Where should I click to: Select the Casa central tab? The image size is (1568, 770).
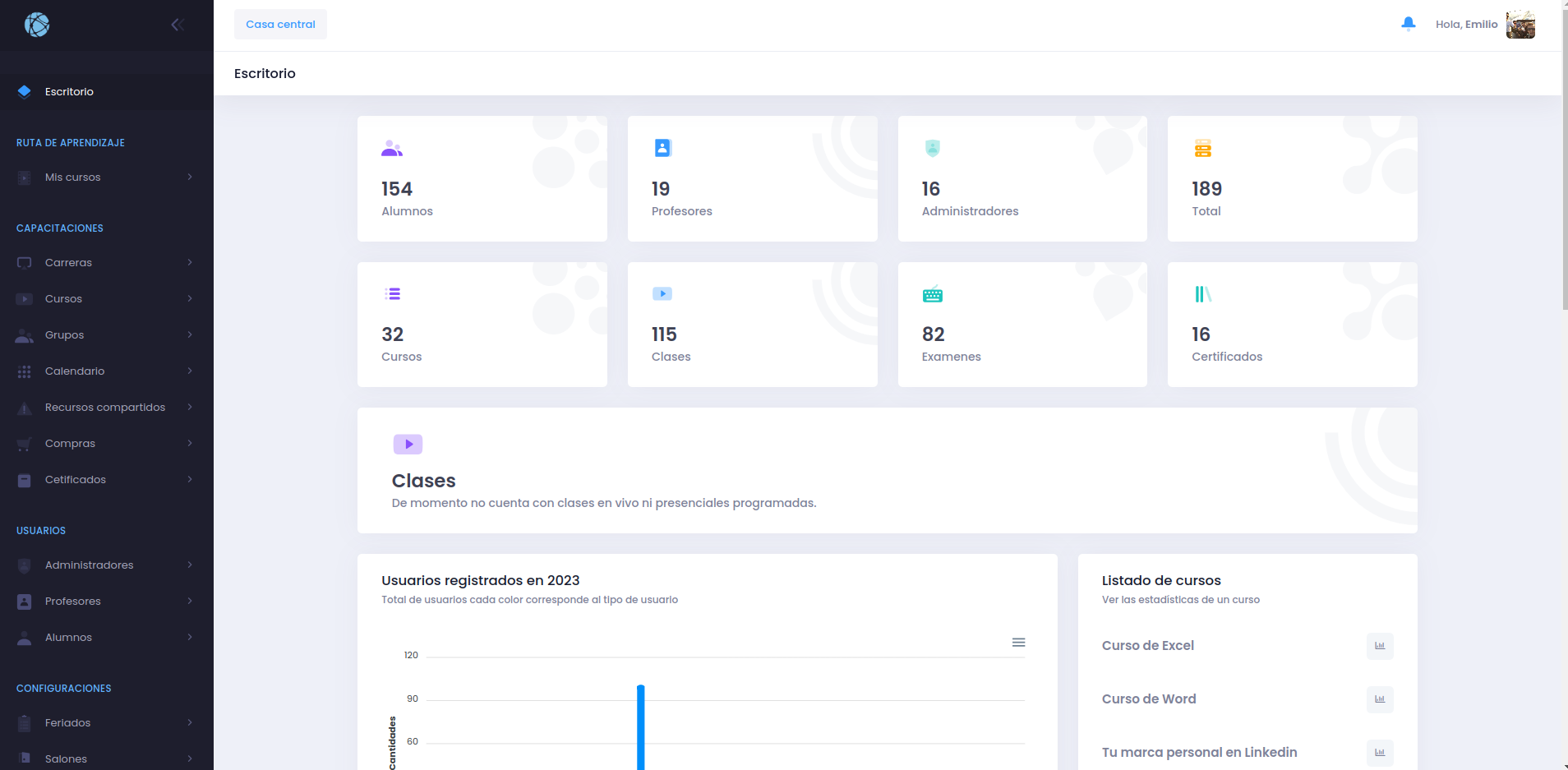pos(279,24)
